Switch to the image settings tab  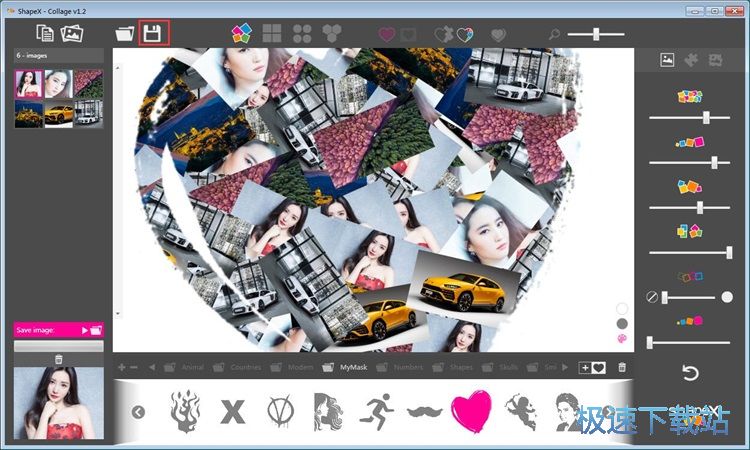tap(667, 60)
